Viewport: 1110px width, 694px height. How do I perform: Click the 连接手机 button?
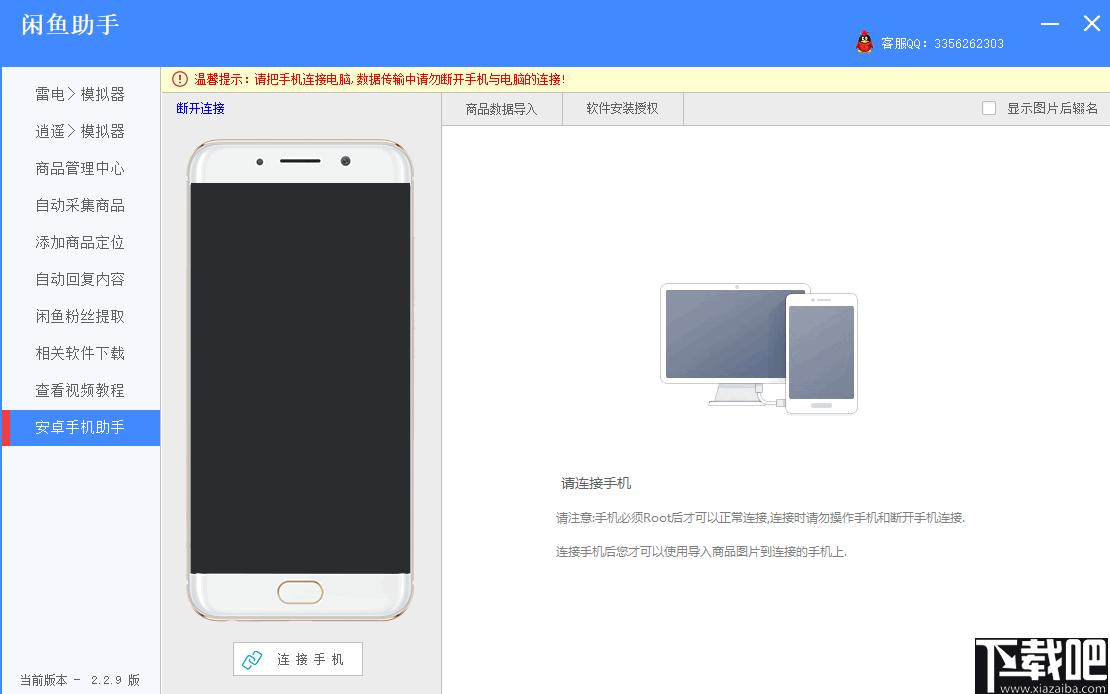point(298,659)
